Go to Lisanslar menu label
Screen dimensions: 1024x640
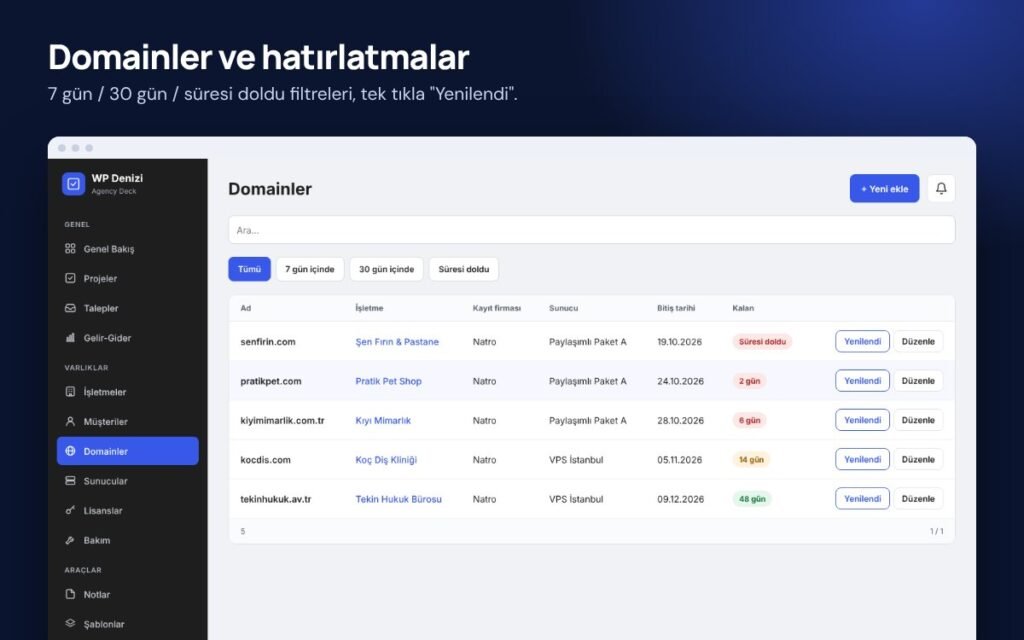pos(103,511)
